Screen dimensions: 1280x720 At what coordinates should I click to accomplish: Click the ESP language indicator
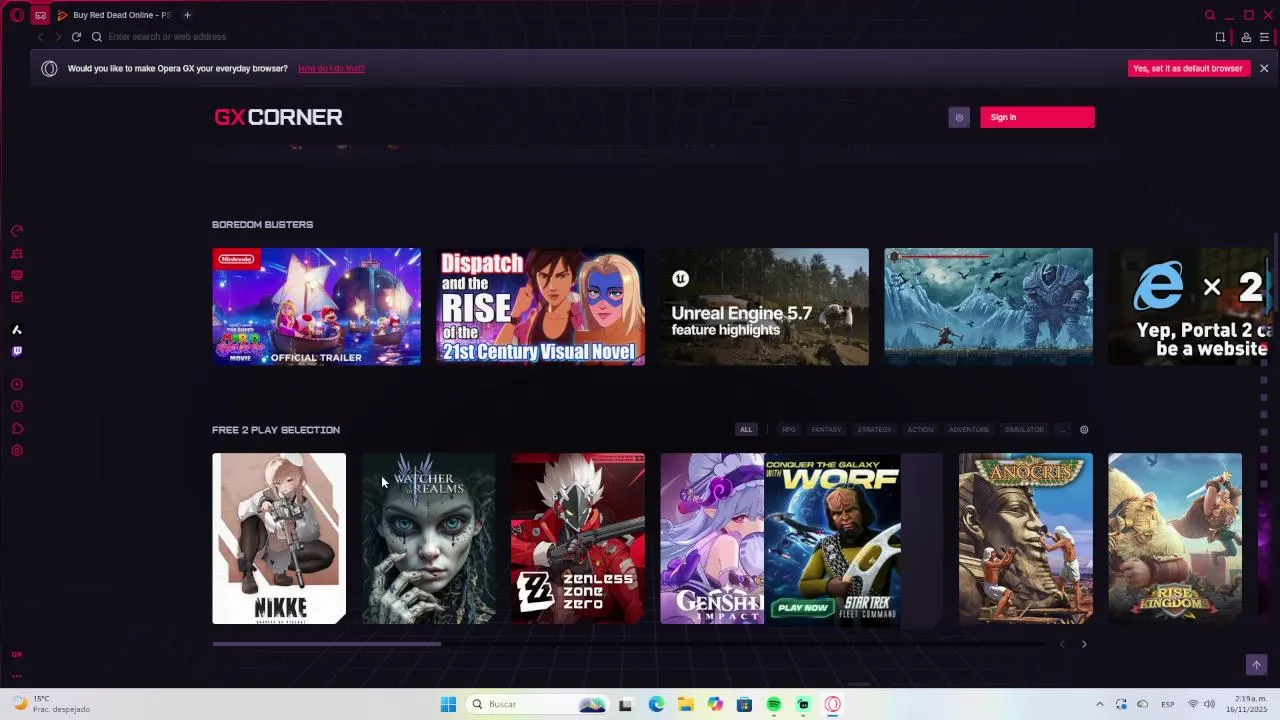click(x=1167, y=704)
